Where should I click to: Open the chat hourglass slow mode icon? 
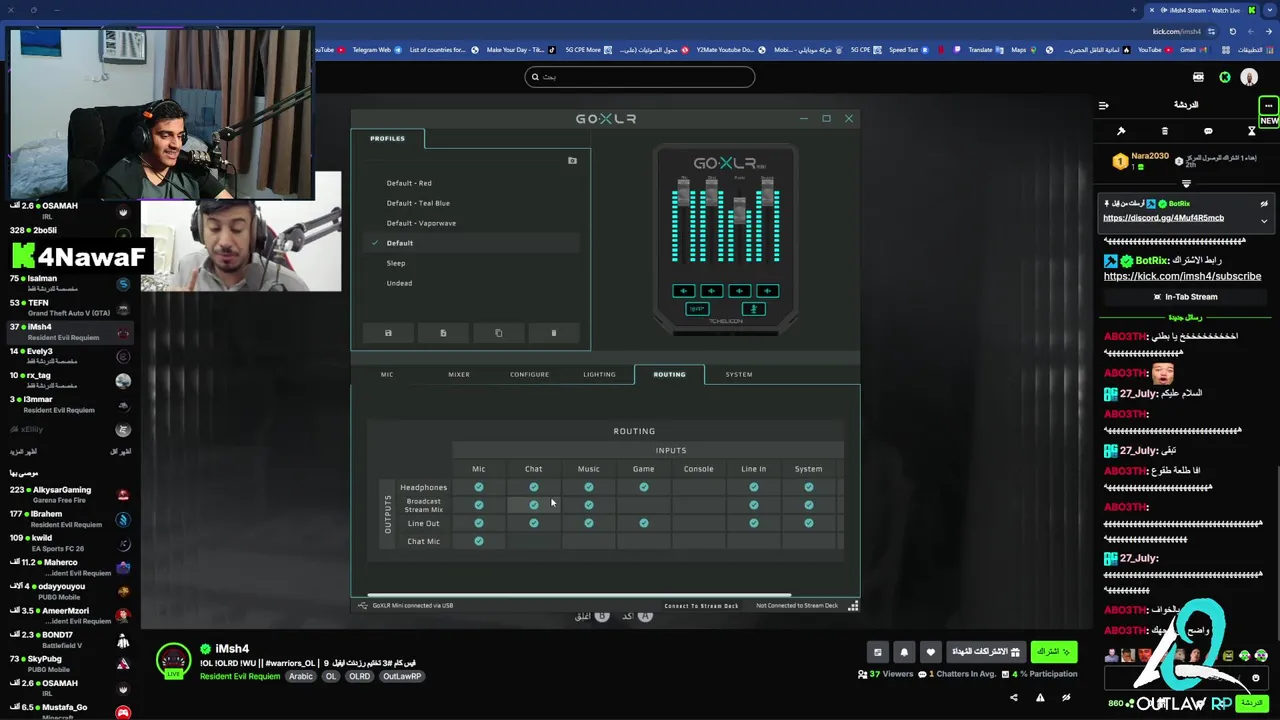(x=1251, y=131)
